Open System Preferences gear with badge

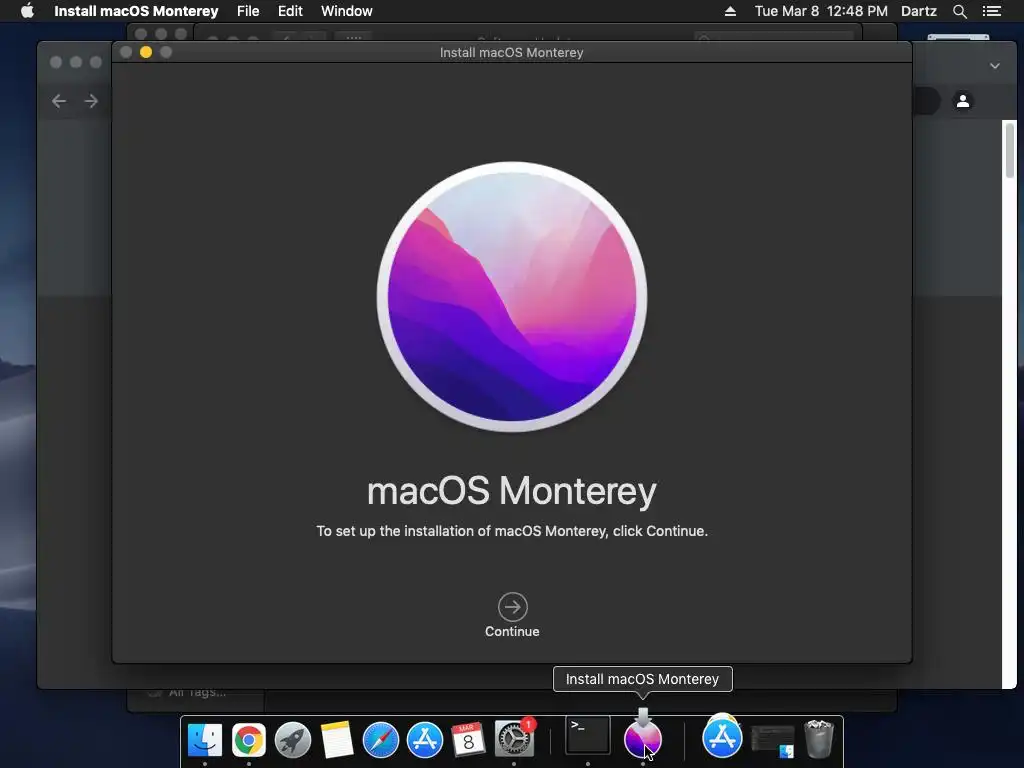coord(515,739)
